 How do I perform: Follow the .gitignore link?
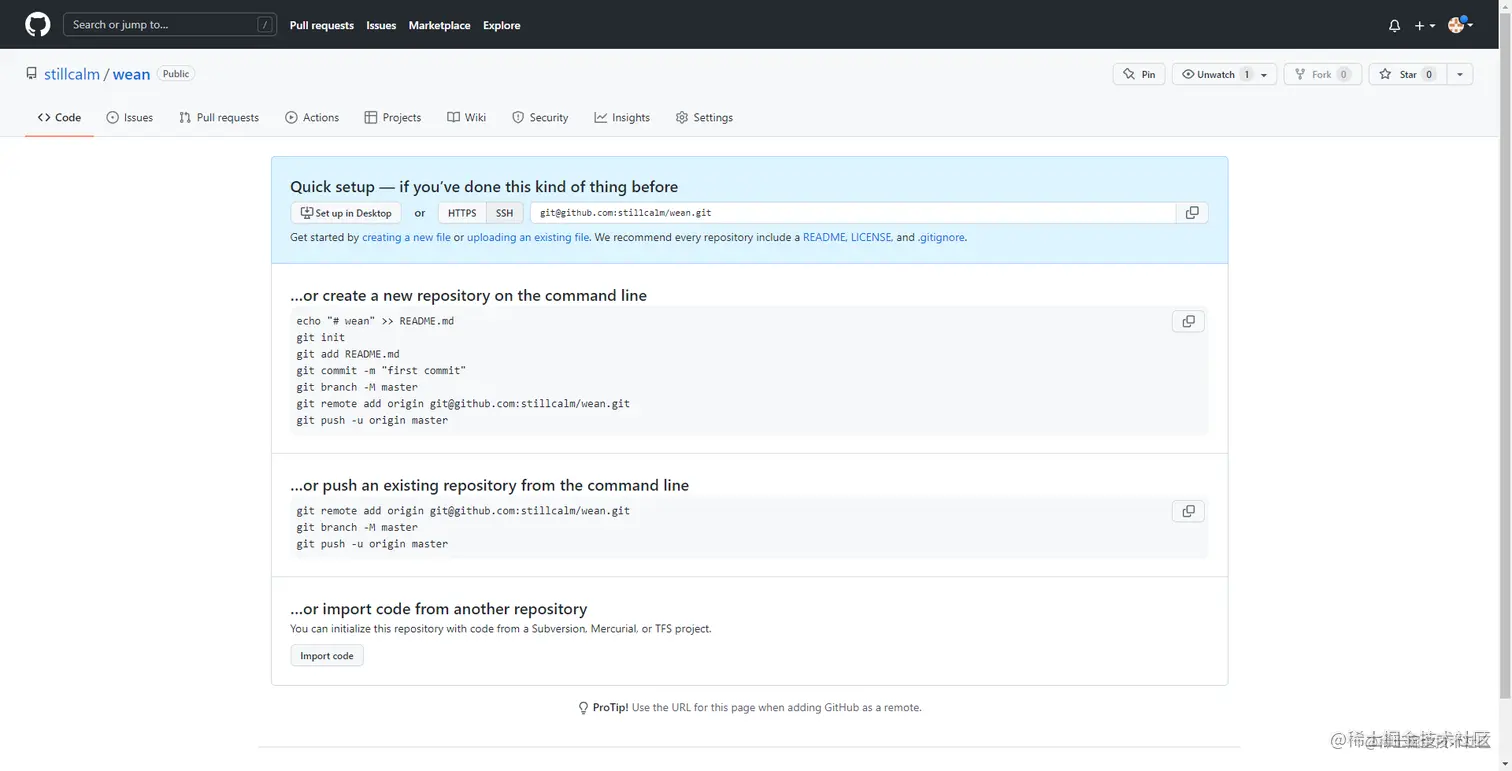[941, 238]
